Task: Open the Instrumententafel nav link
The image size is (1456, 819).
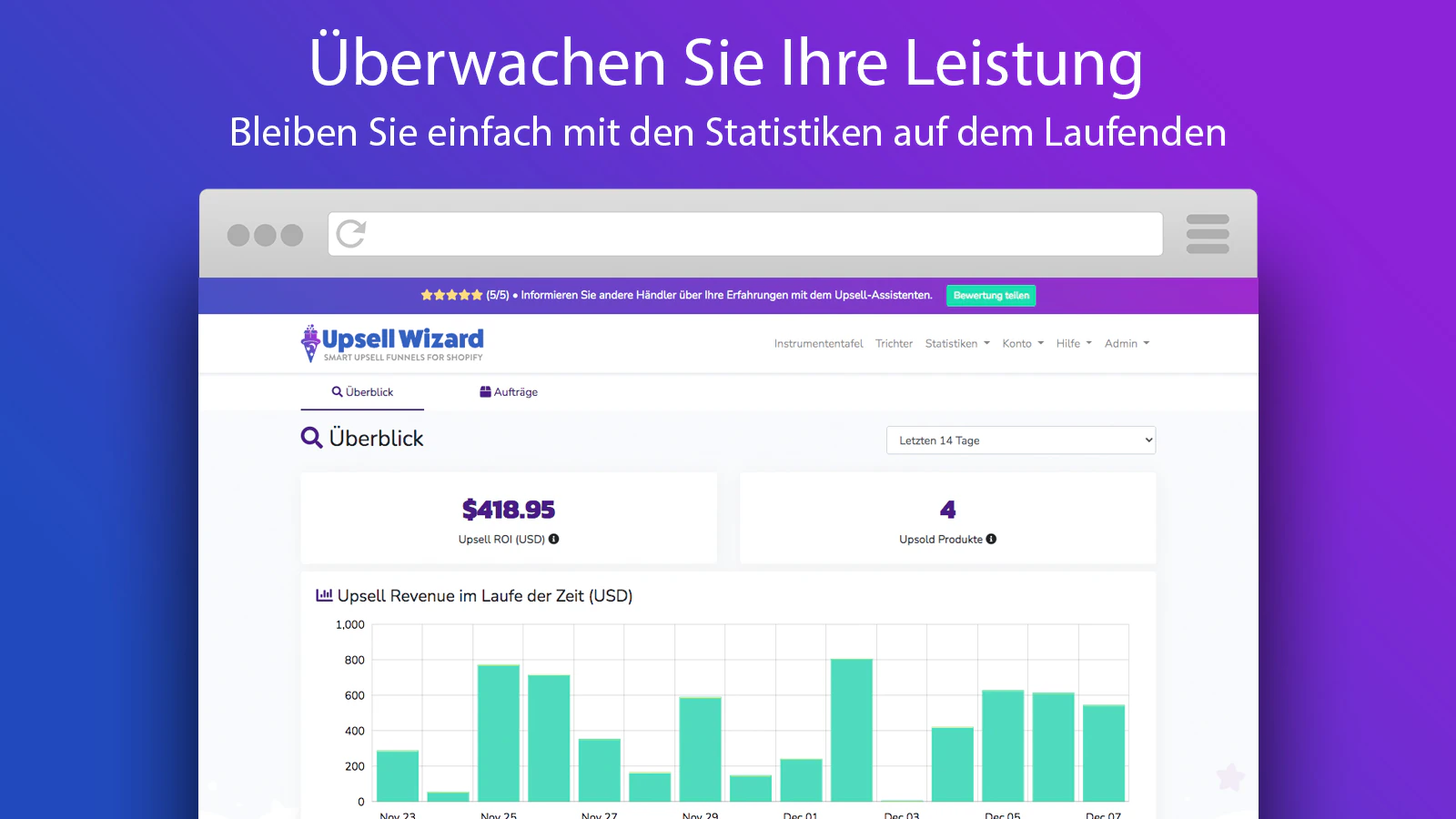Action: pyautogui.click(x=818, y=343)
